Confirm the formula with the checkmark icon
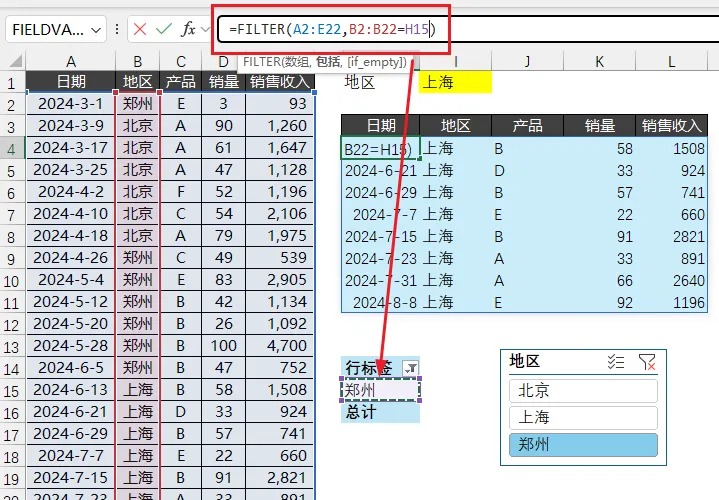Viewport: 719px width, 500px height. 163,30
